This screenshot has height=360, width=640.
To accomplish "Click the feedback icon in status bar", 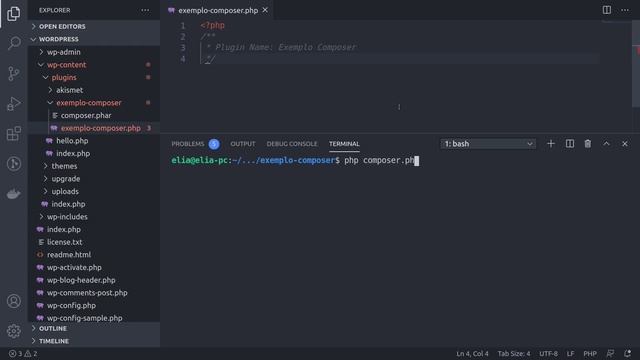I will [610, 353].
